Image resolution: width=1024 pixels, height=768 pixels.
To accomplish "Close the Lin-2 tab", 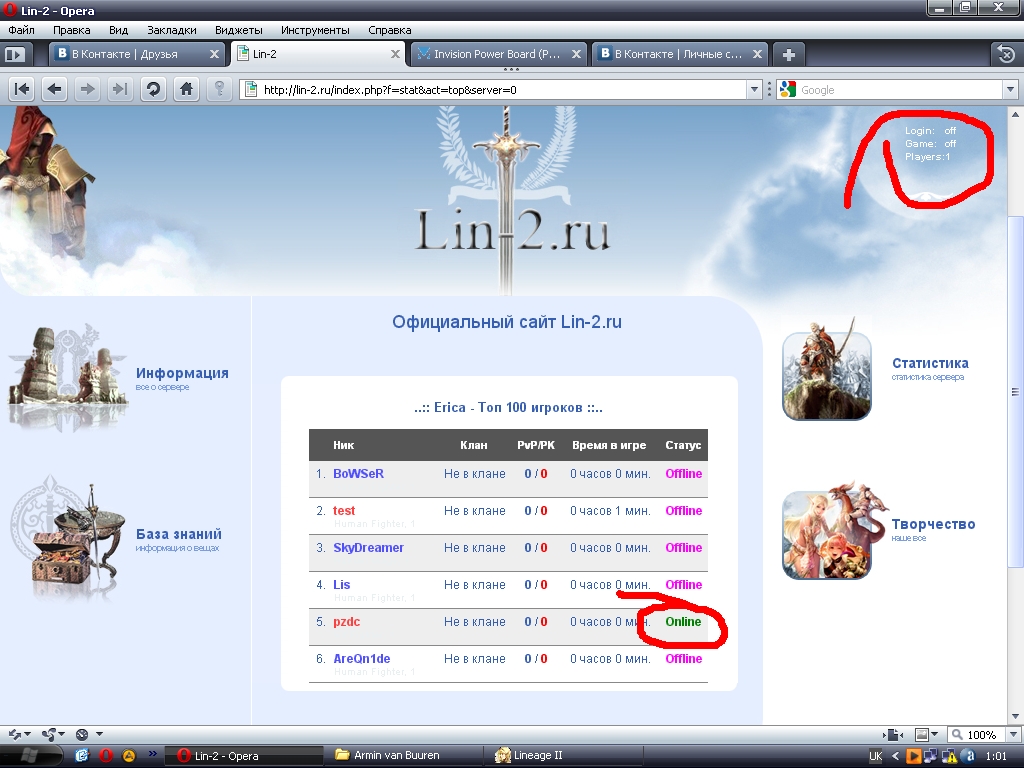I will pos(395,54).
